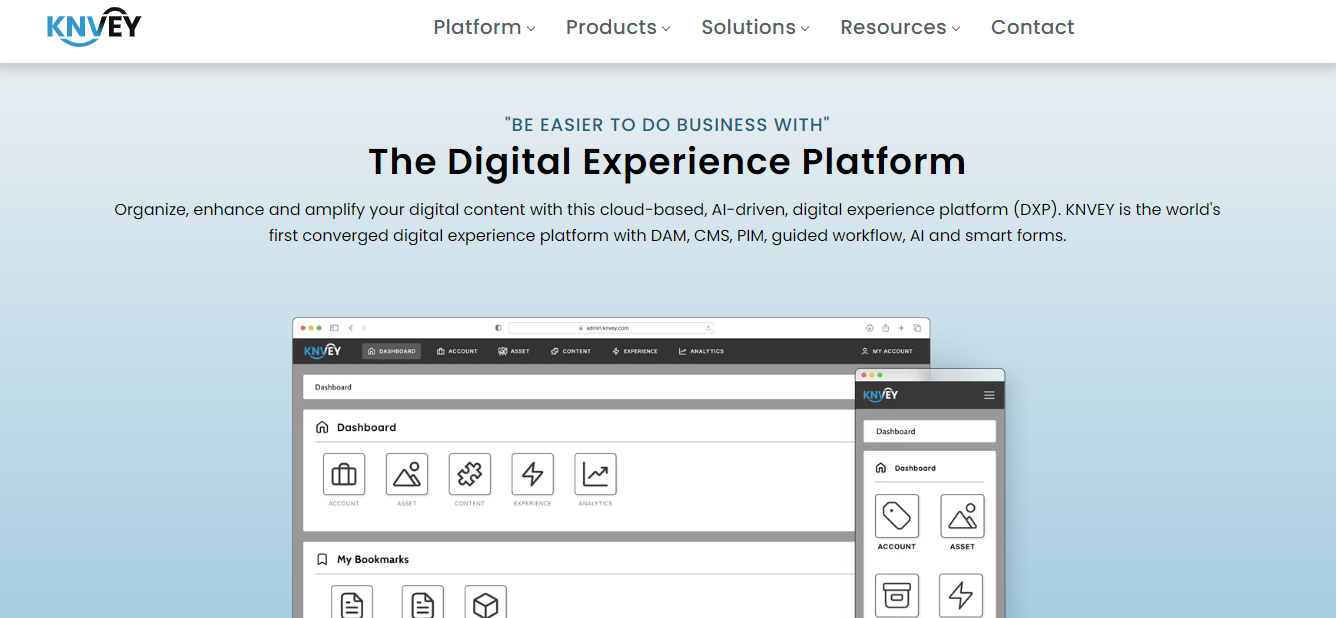Open the Solutions menu
Viewport: 1336px width, 618px height.
coord(755,27)
